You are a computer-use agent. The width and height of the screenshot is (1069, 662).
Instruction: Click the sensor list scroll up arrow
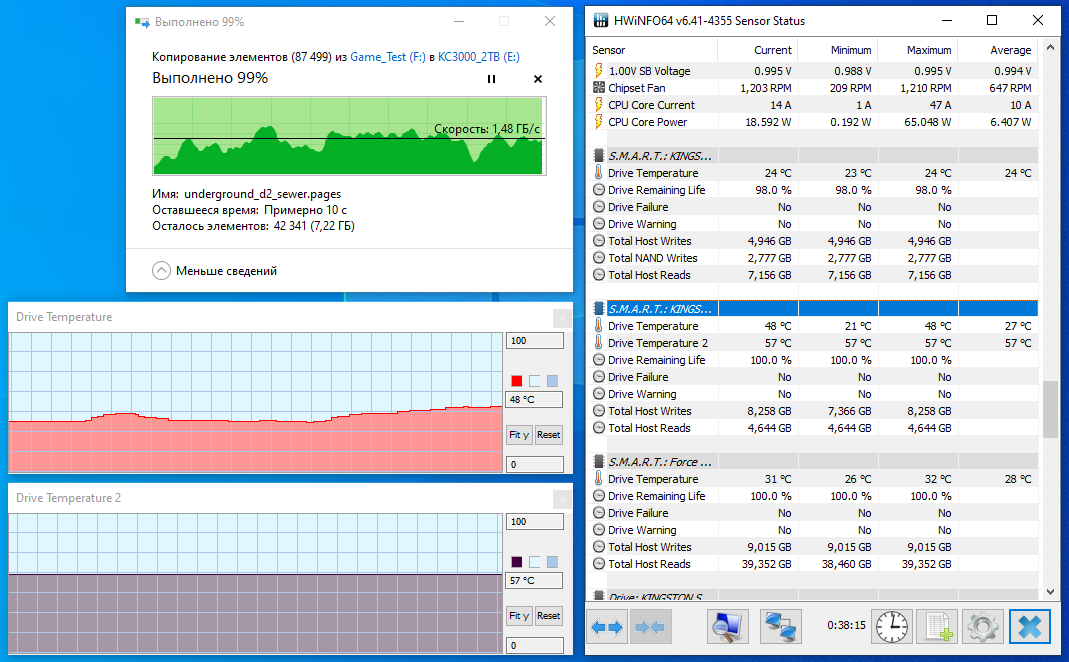tap(1050, 48)
